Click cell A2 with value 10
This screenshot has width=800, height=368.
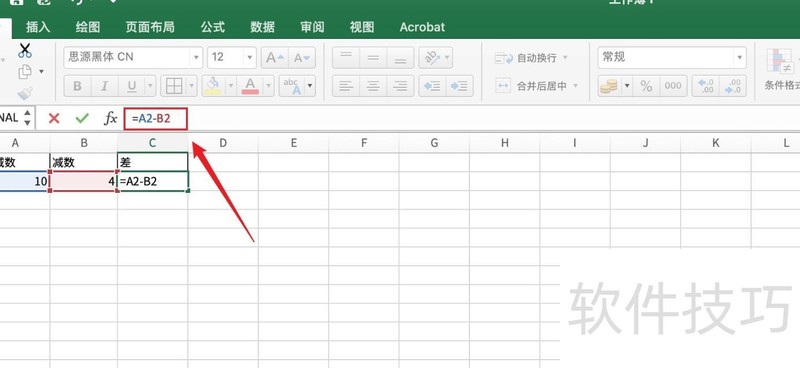coord(24,181)
